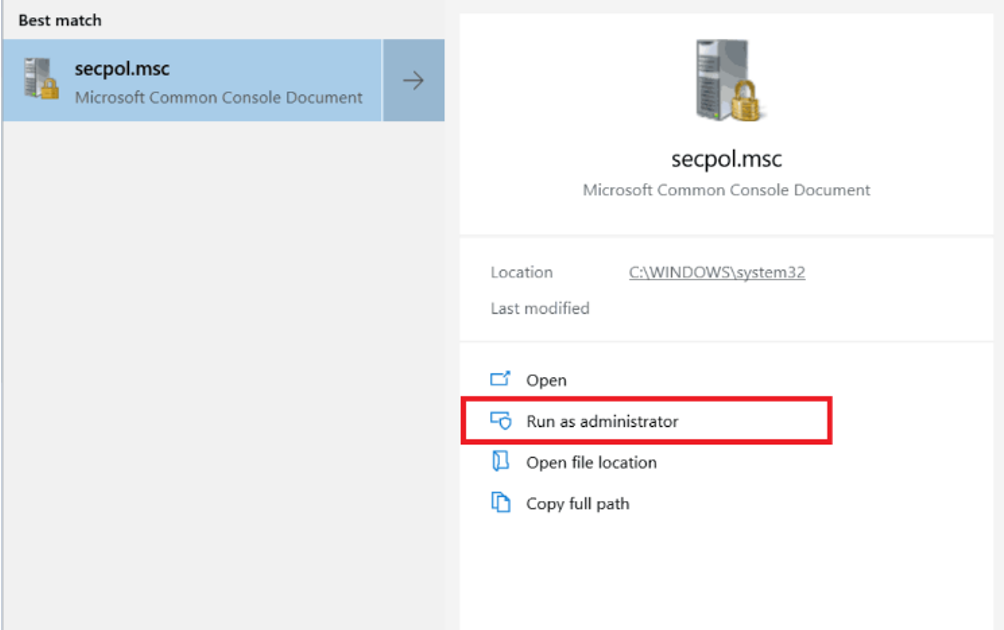Choose the Open text label

(546, 380)
